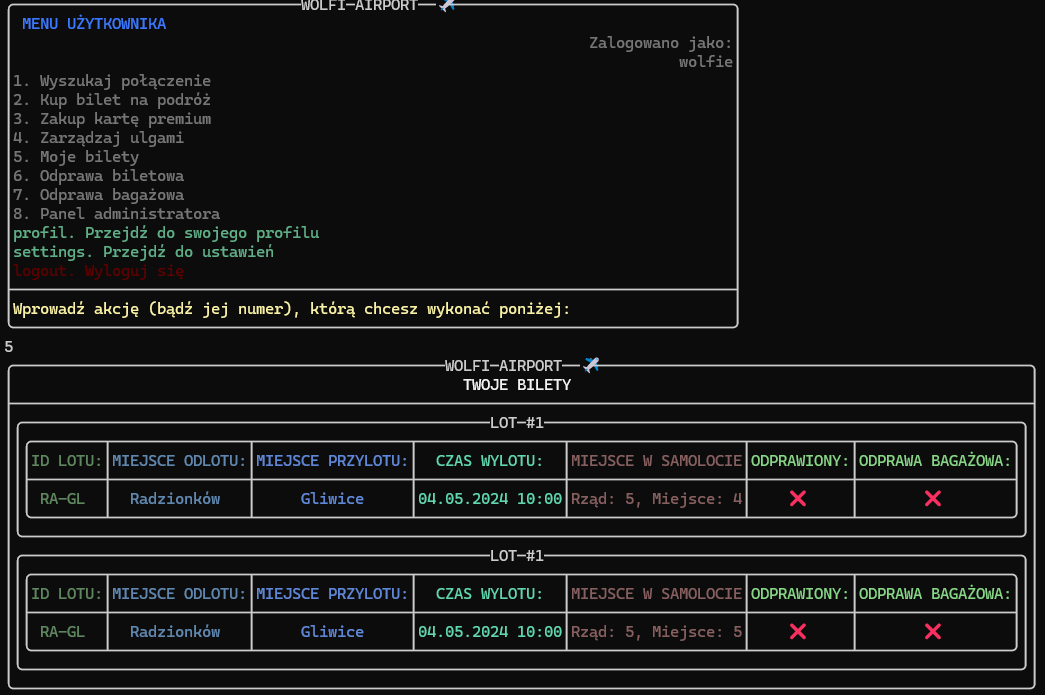Click red X under ODPRAWA BAGAŻOWA for Miejsce 4 ticket
1045x695 pixels.
coord(933,498)
